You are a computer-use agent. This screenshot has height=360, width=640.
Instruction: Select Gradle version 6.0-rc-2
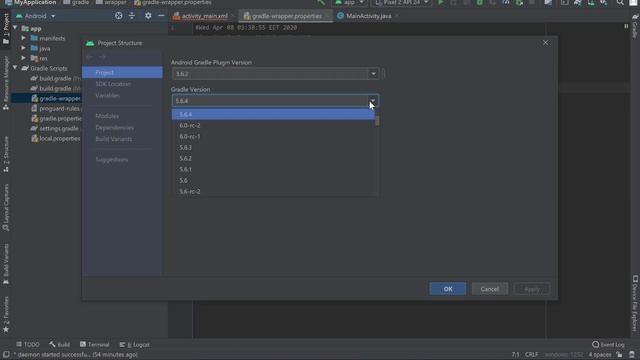point(273,125)
